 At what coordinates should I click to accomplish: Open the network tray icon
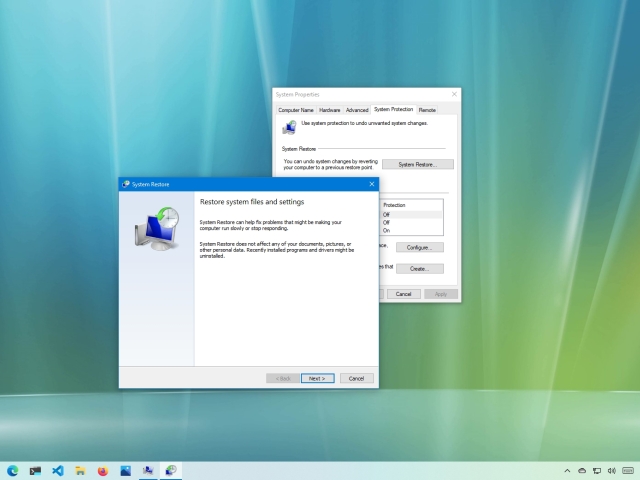tap(597, 471)
